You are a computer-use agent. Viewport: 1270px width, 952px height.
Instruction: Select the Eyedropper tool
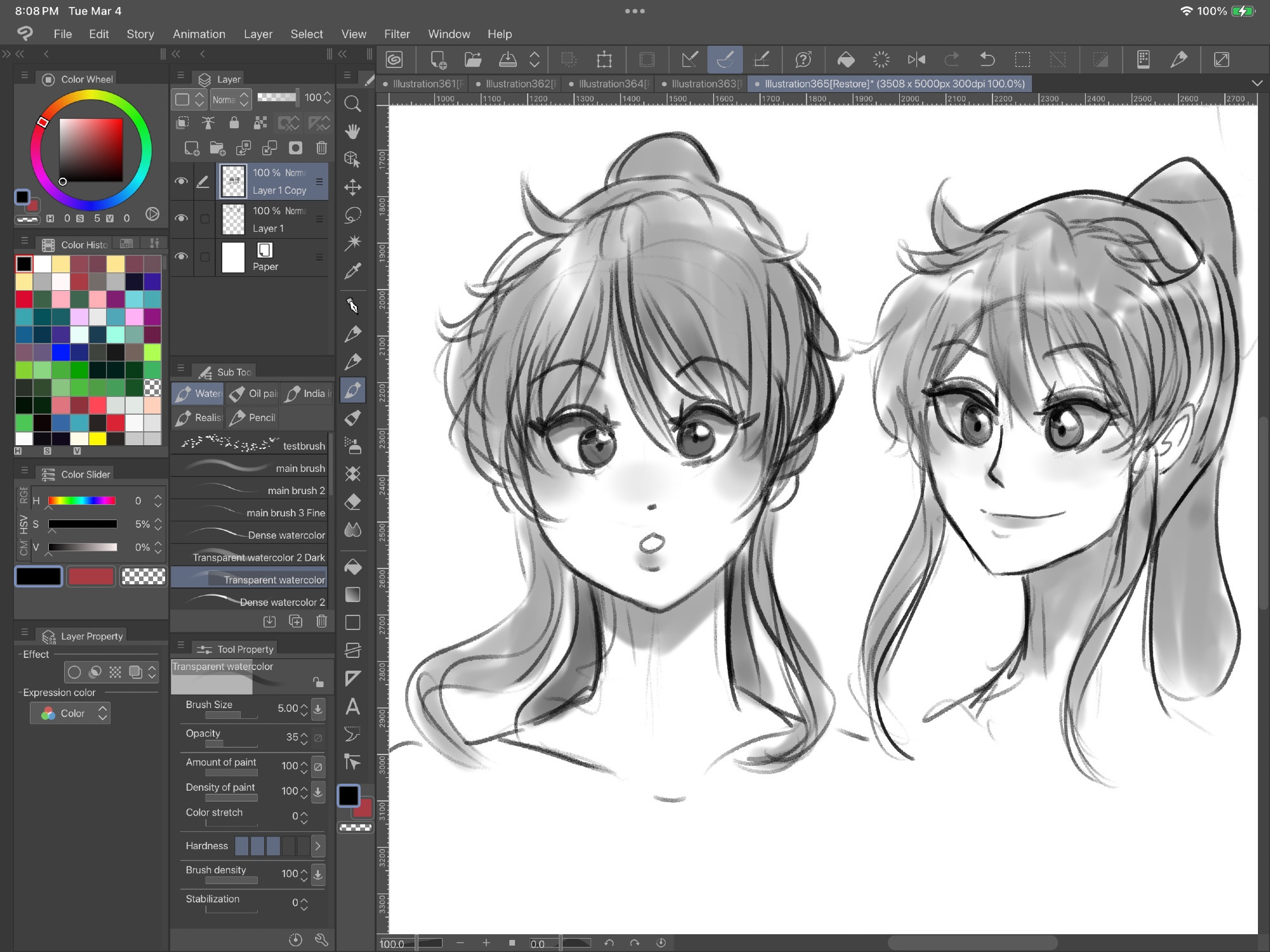click(352, 271)
